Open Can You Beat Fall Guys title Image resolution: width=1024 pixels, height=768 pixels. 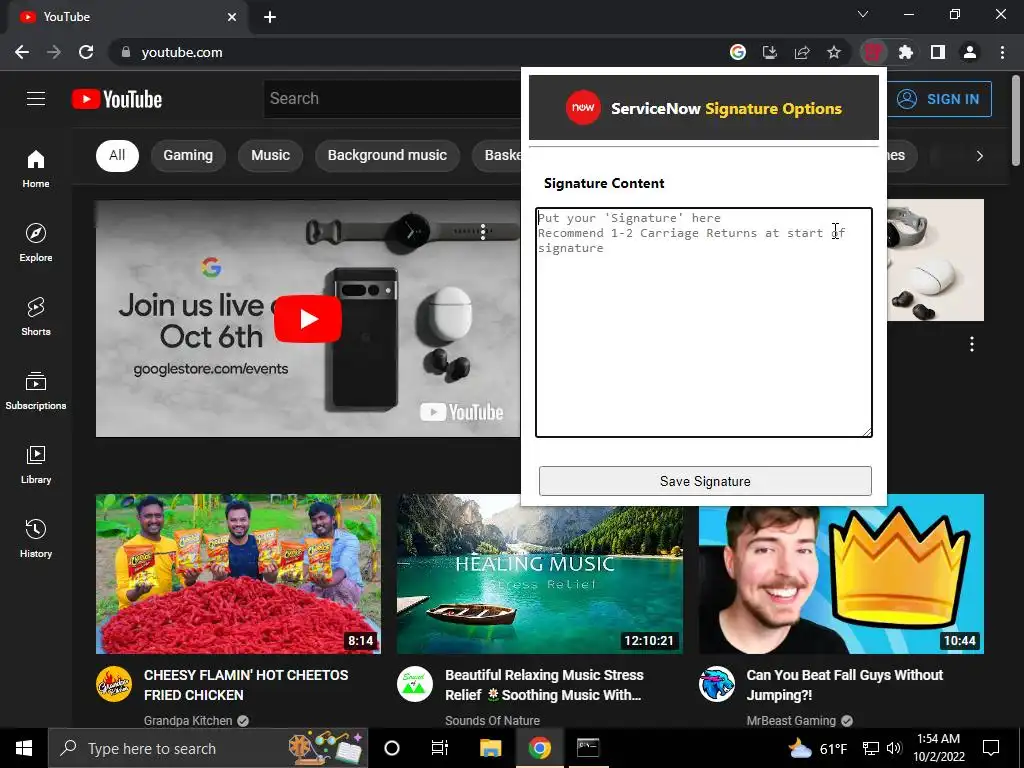click(x=844, y=685)
